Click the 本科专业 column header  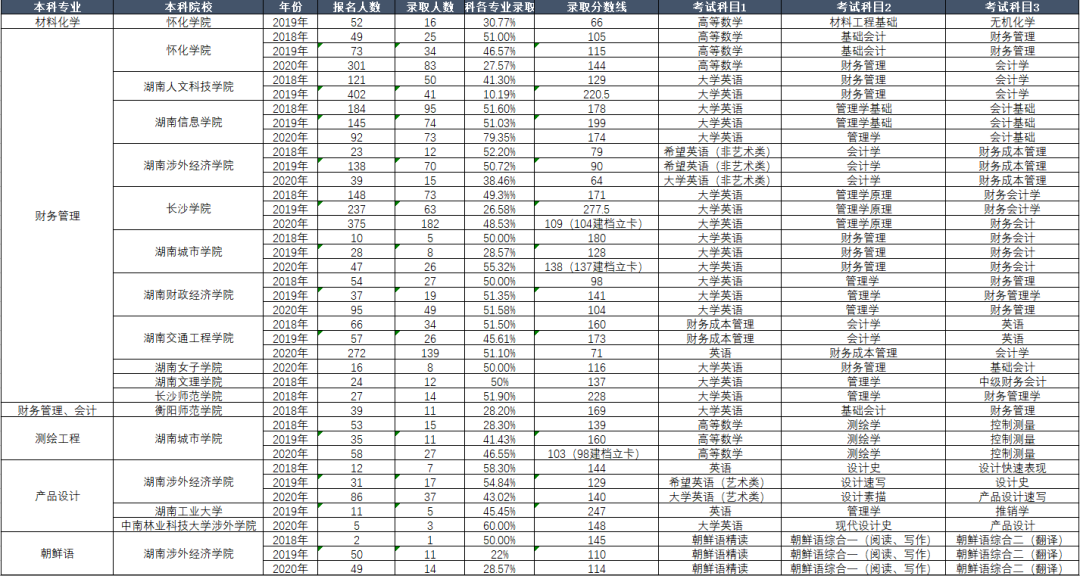[x=57, y=7]
